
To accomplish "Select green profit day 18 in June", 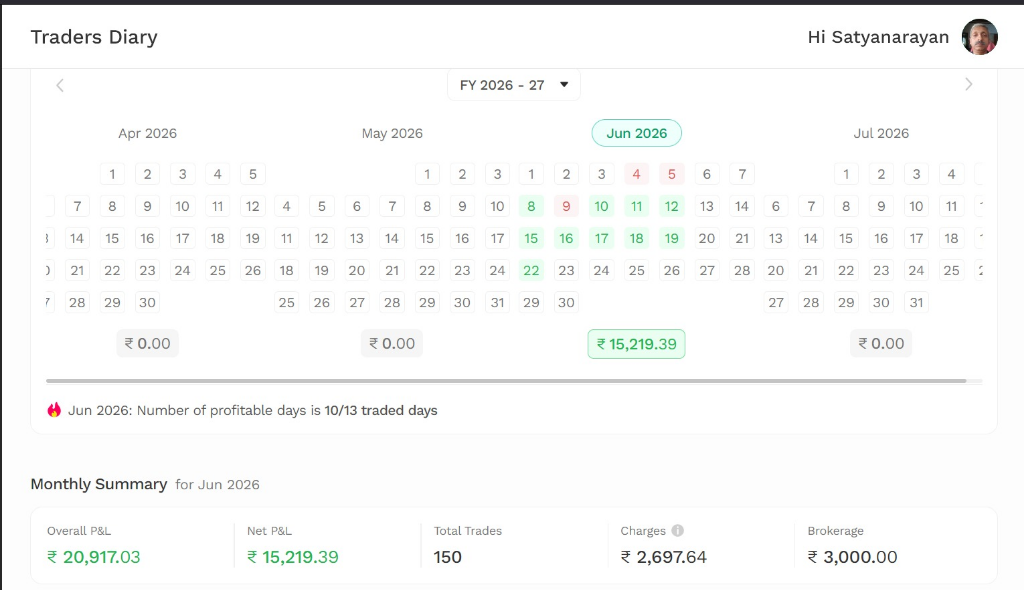I will [636, 238].
